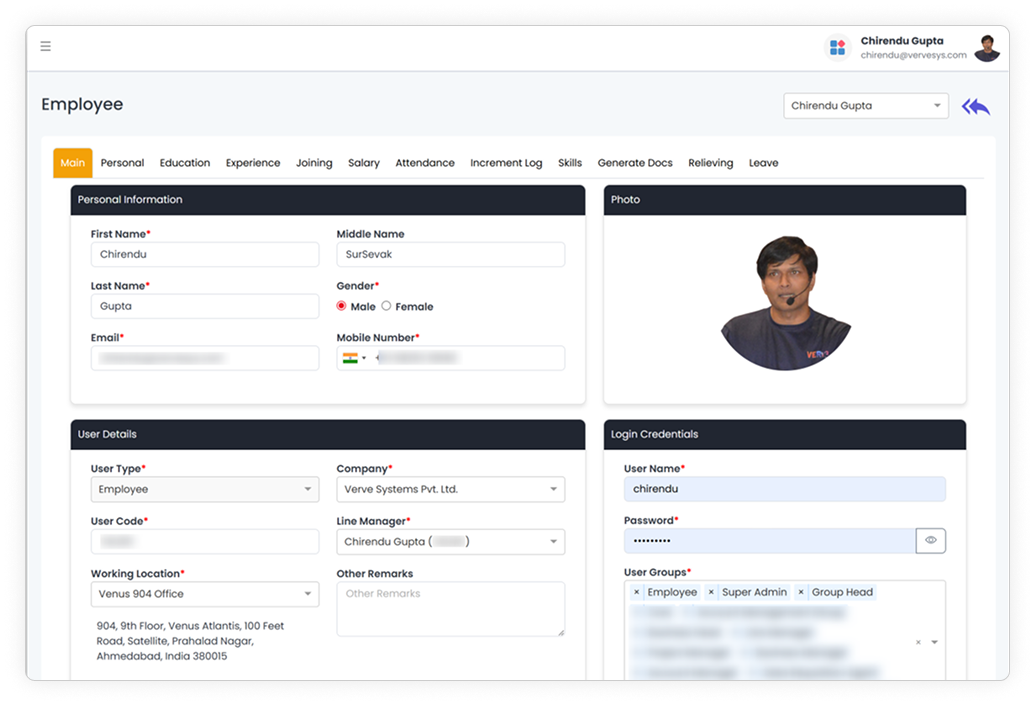Switch to the Salary tab

(364, 163)
